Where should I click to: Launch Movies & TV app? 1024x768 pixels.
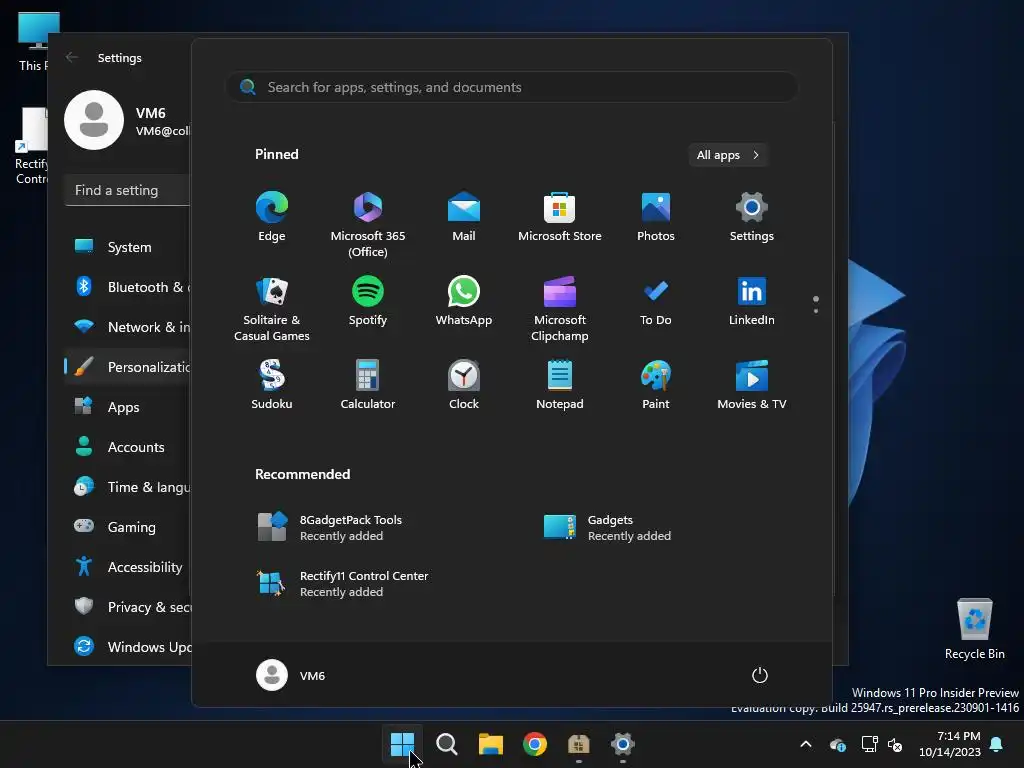click(752, 385)
